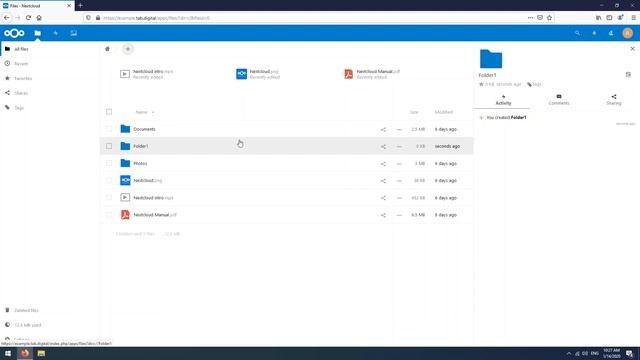Click share icon for Nextcloud Manual row
The image size is (640, 360).
point(383,215)
